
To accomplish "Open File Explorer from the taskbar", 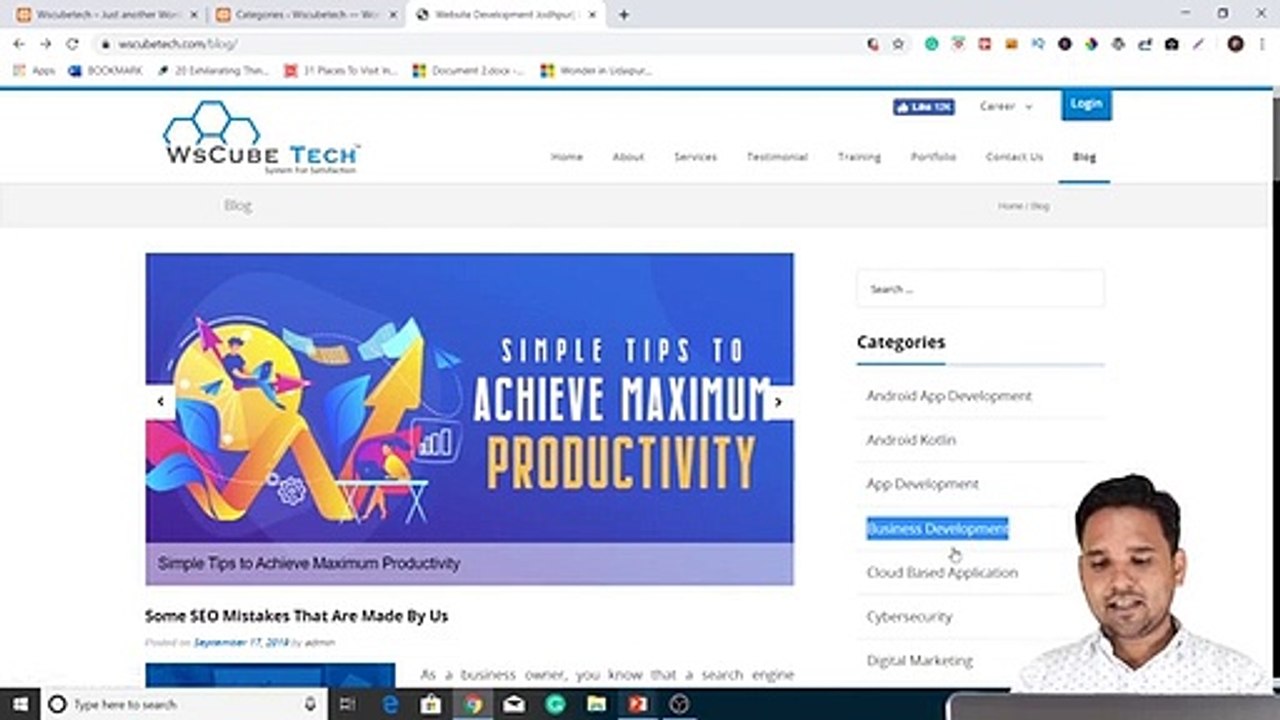I will [x=597, y=704].
